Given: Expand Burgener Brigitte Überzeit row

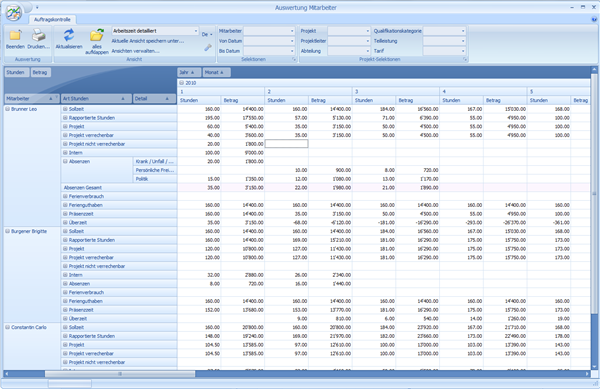Looking at the screenshot, I should click(65, 319).
